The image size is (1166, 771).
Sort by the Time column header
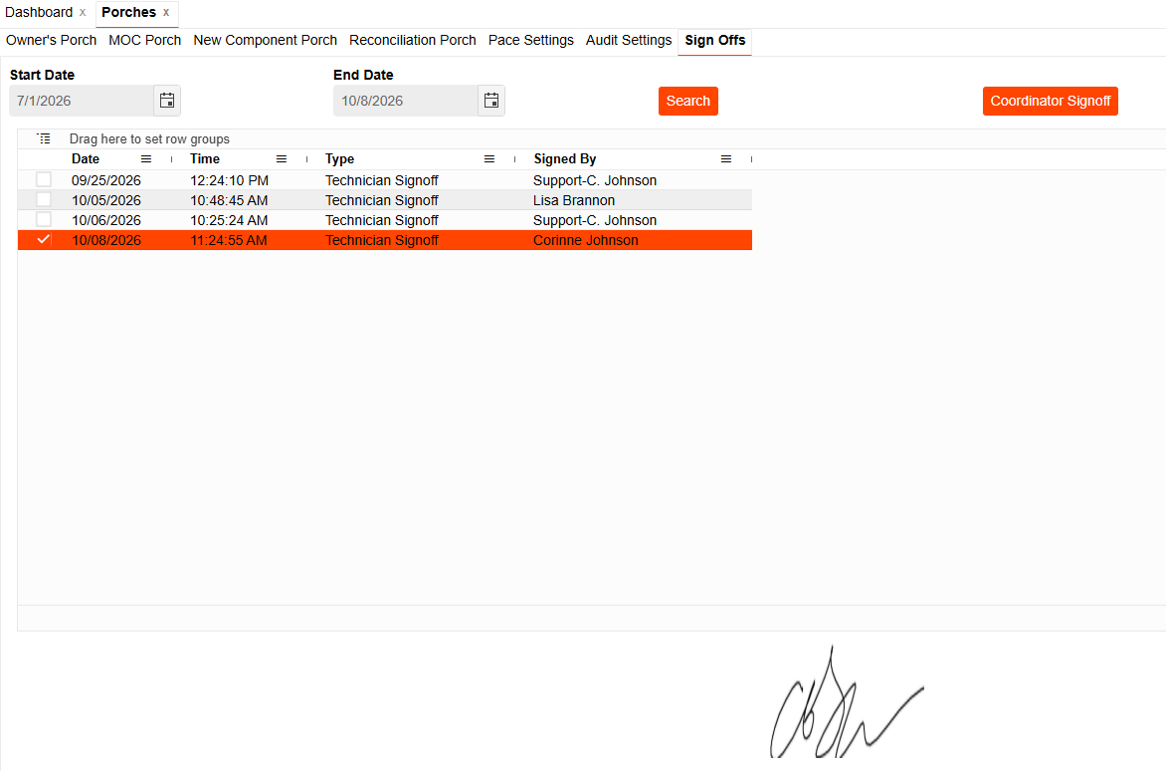pyautogui.click(x=204, y=159)
